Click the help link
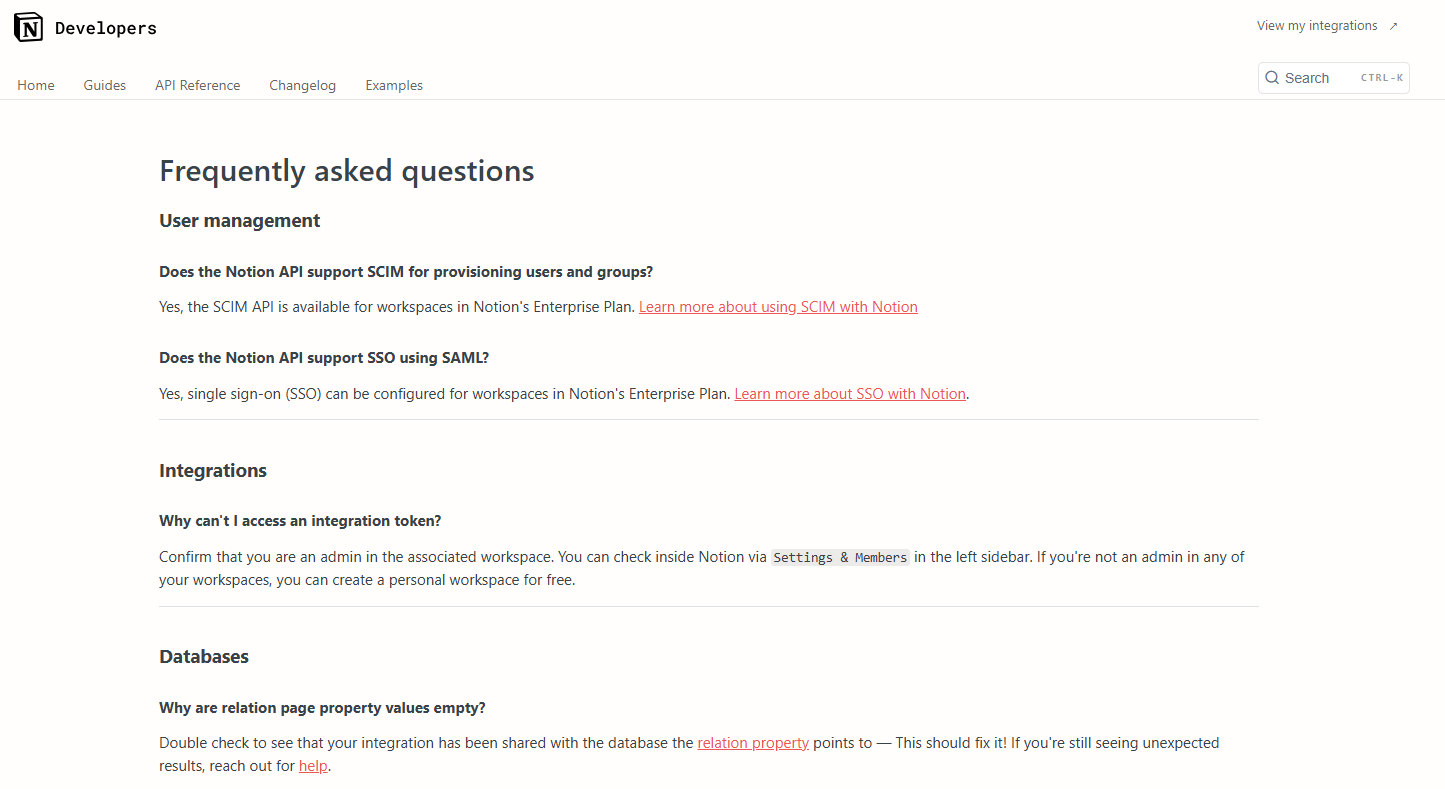This screenshot has height=789, width=1445. [313, 767]
